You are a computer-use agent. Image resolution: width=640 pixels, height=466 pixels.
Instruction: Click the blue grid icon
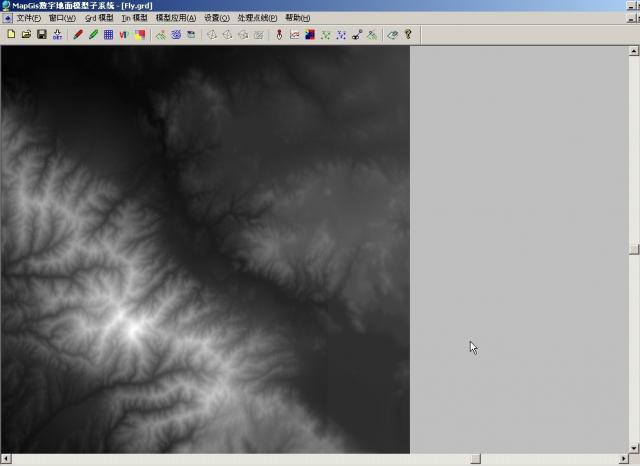point(108,34)
